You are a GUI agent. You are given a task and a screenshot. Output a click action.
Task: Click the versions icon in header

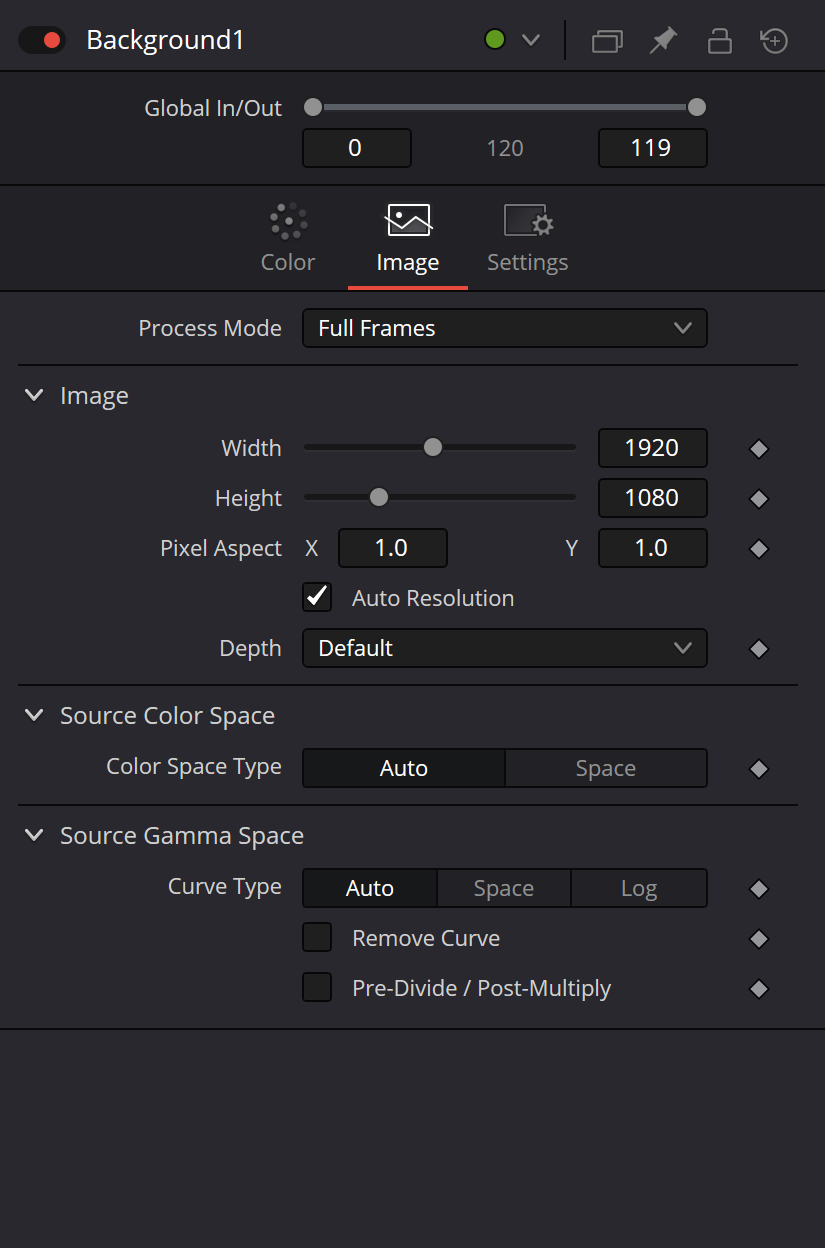pyautogui.click(x=607, y=41)
